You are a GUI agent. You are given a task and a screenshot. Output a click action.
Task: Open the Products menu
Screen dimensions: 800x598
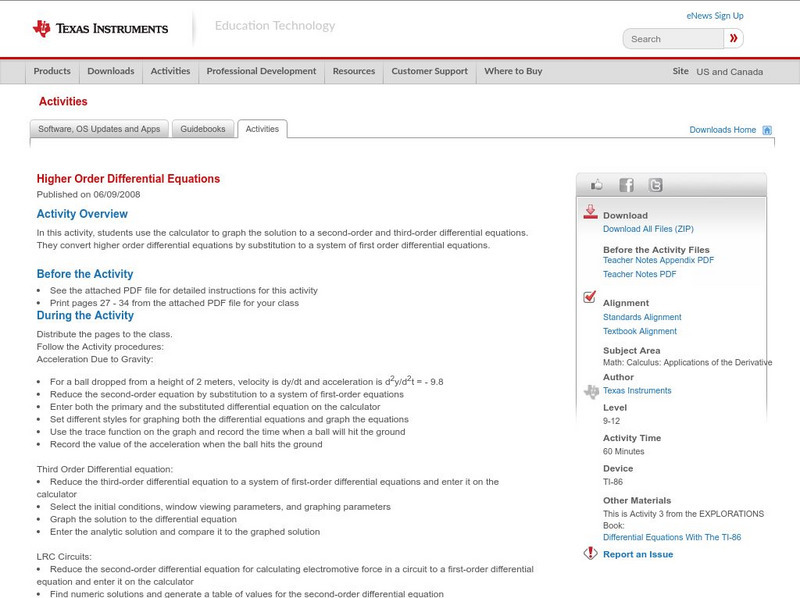51,71
